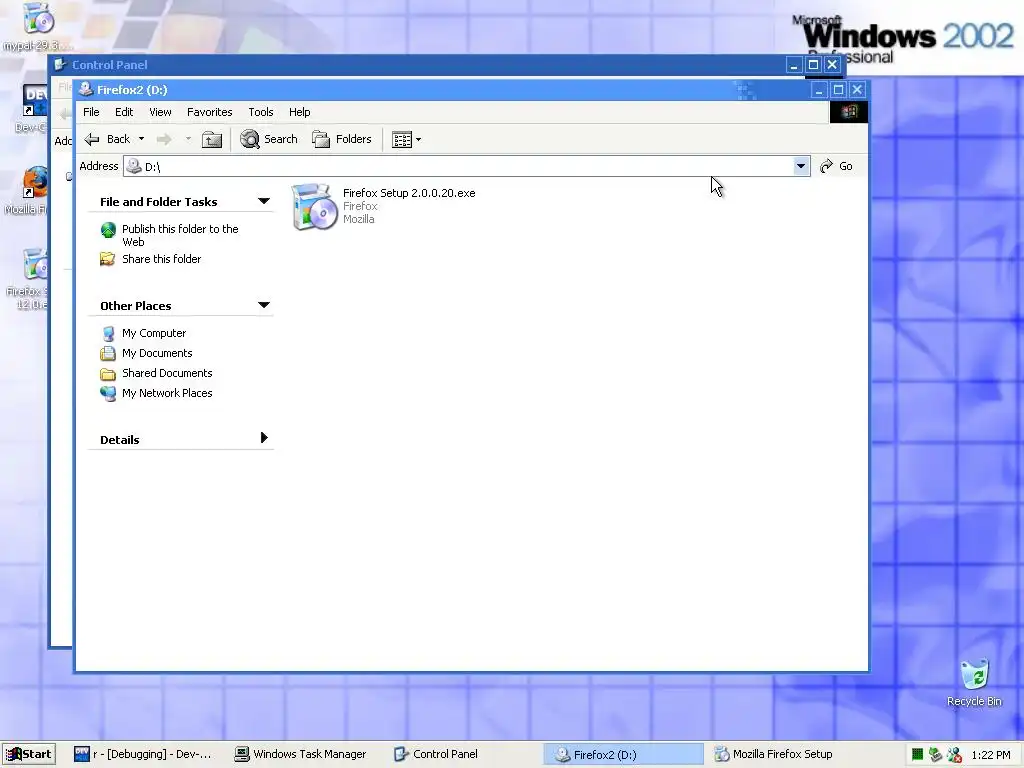
Task: Select the Recycle Bin desktop icon
Action: pos(974,683)
